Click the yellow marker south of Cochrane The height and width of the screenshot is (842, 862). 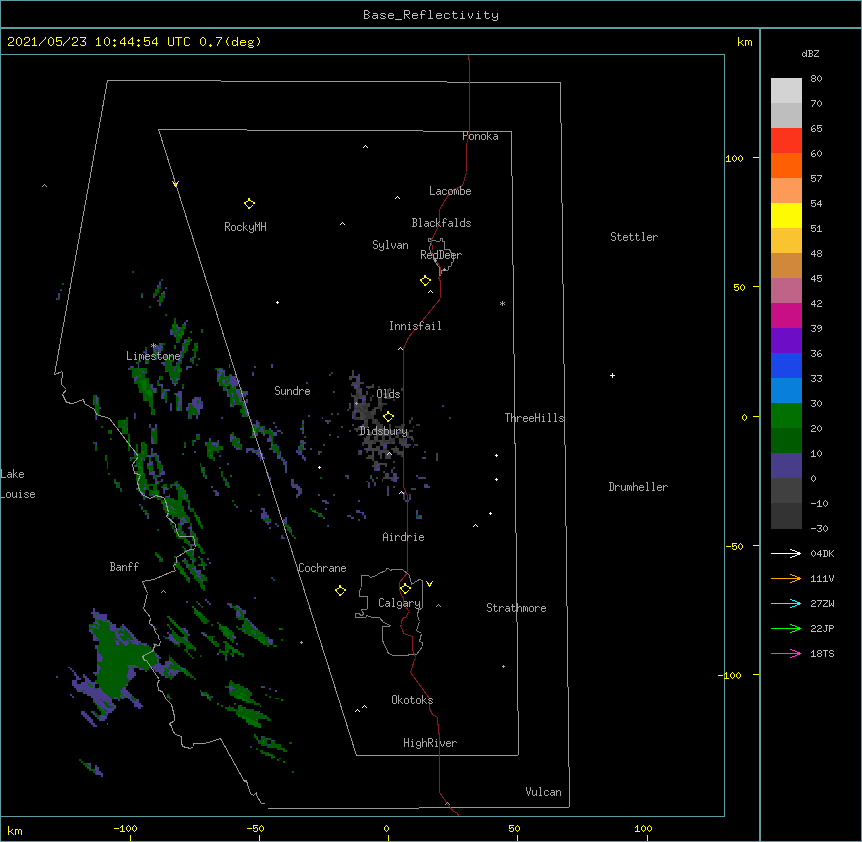(x=340, y=590)
